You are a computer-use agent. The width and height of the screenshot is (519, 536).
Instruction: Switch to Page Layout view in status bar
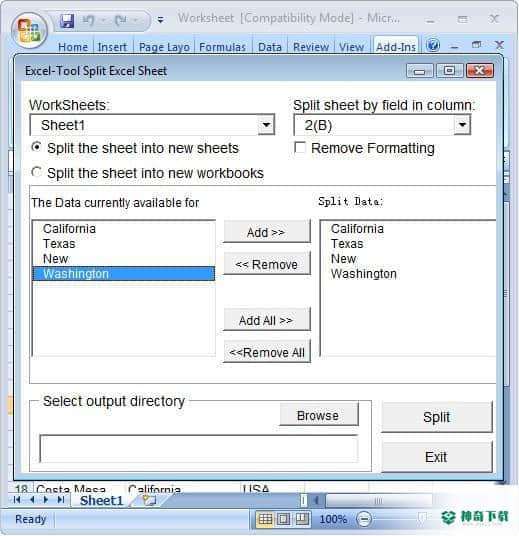[x=283, y=519]
